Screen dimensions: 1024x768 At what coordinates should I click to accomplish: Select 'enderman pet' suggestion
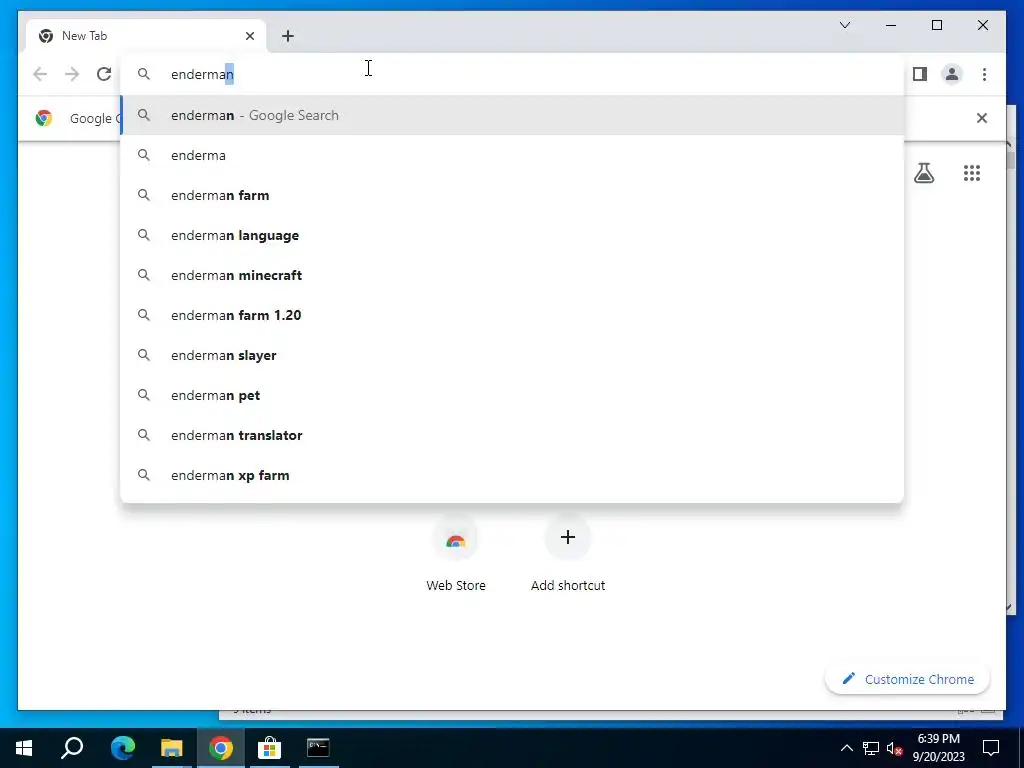pos(512,395)
